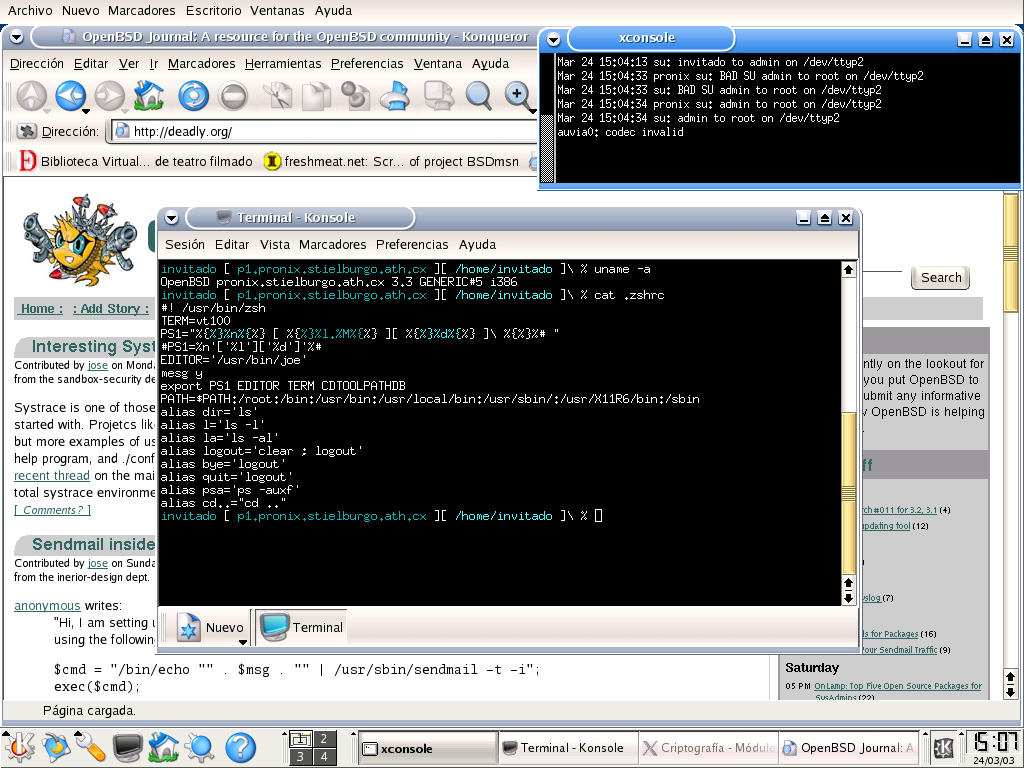Image resolution: width=1024 pixels, height=768 pixels.
Task: Expand the Back button history dropdown arrow
Action: [x=84, y=111]
